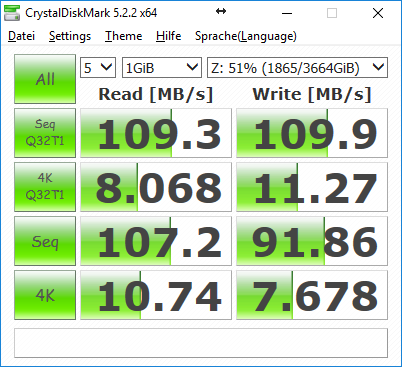The width and height of the screenshot is (402, 367).
Task: Open the Hilfe menu
Action: pyautogui.click(x=168, y=36)
